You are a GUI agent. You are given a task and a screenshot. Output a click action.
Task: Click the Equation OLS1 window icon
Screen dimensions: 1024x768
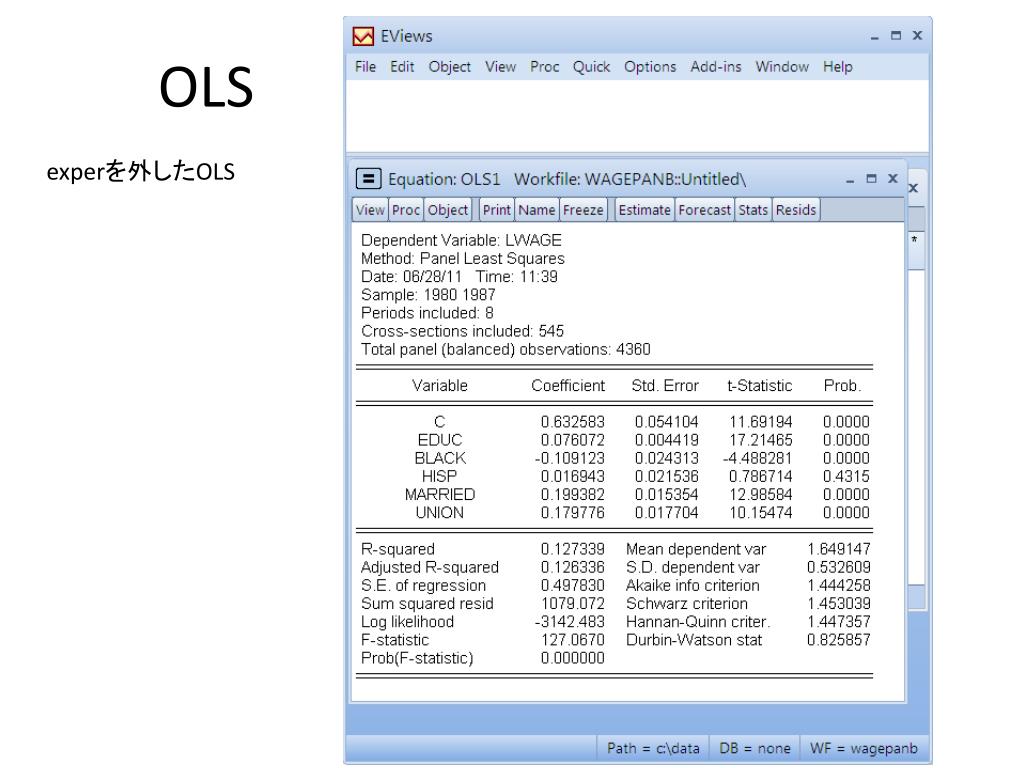pyautogui.click(x=368, y=178)
